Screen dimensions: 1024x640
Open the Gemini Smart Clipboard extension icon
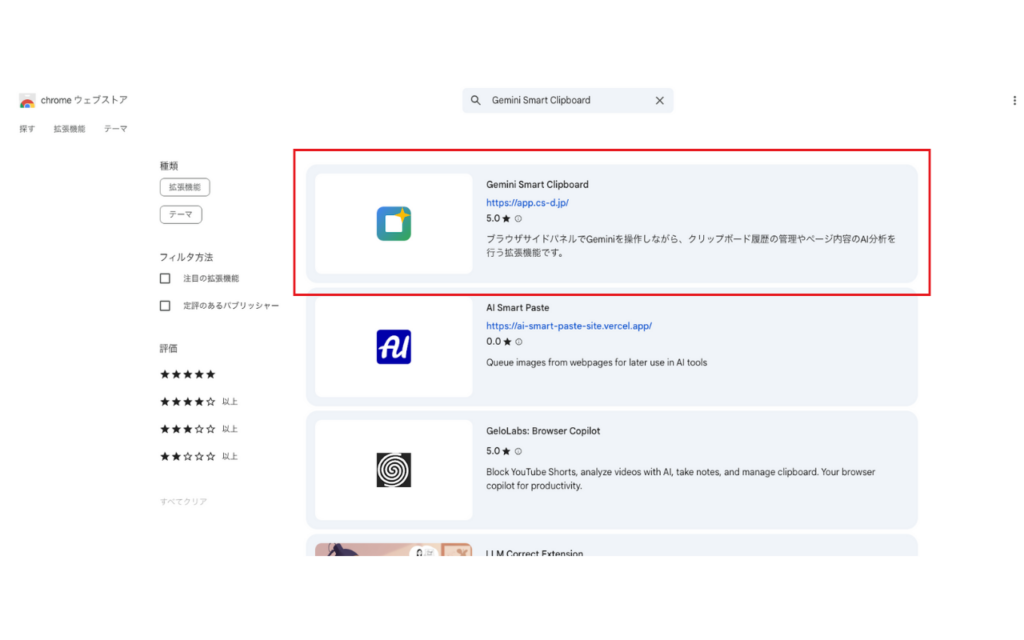click(x=393, y=223)
